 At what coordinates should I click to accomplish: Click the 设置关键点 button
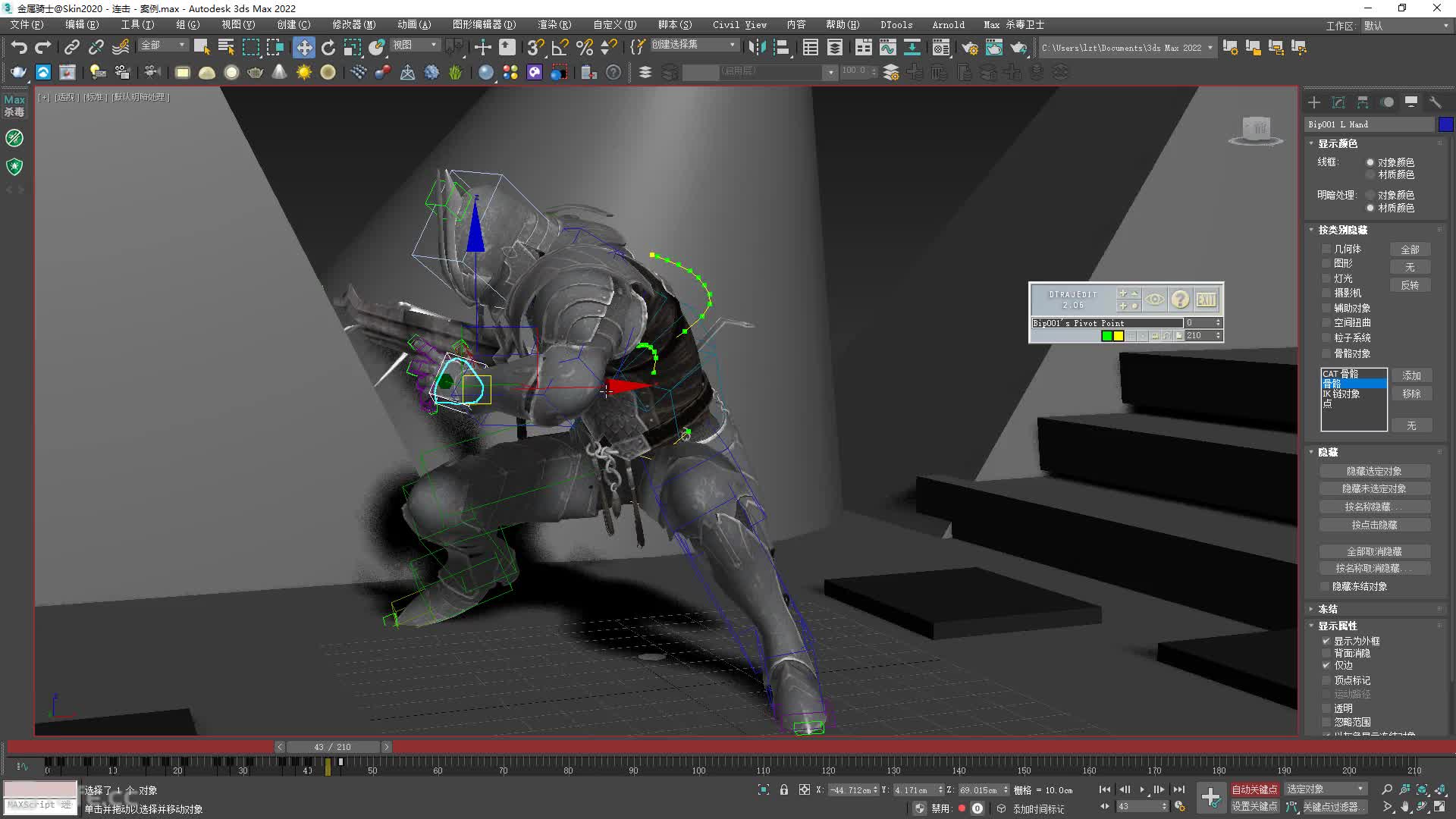point(1254,807)
